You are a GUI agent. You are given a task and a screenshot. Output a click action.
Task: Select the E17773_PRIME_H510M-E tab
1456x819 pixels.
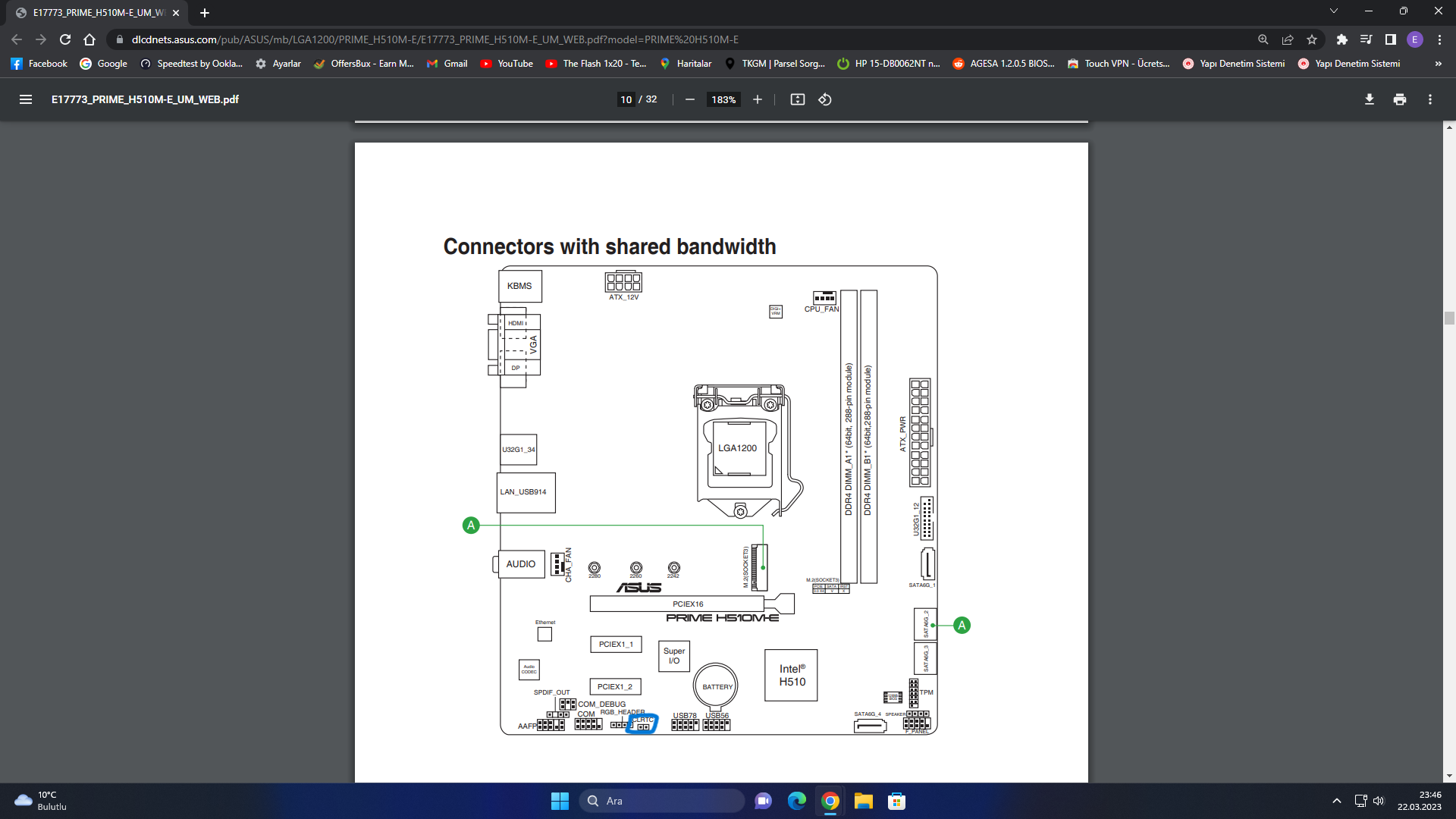click(x=98, y=13)
